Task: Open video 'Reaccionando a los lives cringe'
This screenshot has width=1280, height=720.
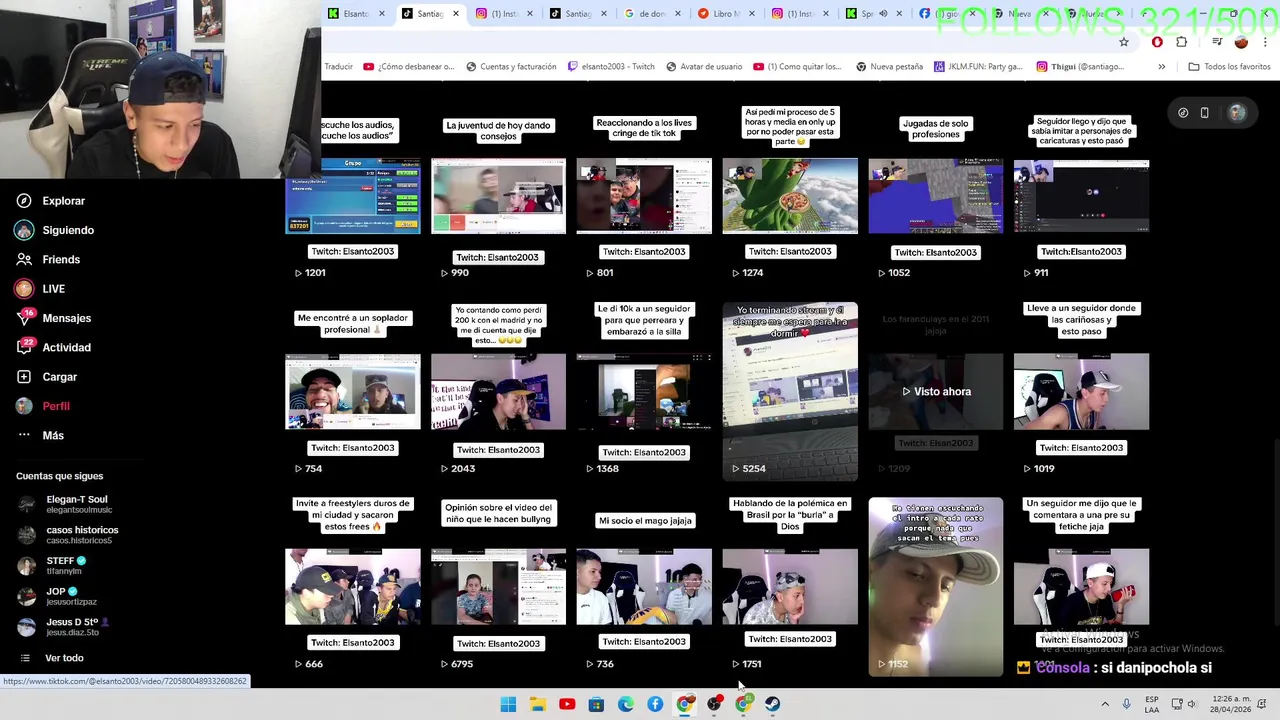Action: [x=644, y=196]
